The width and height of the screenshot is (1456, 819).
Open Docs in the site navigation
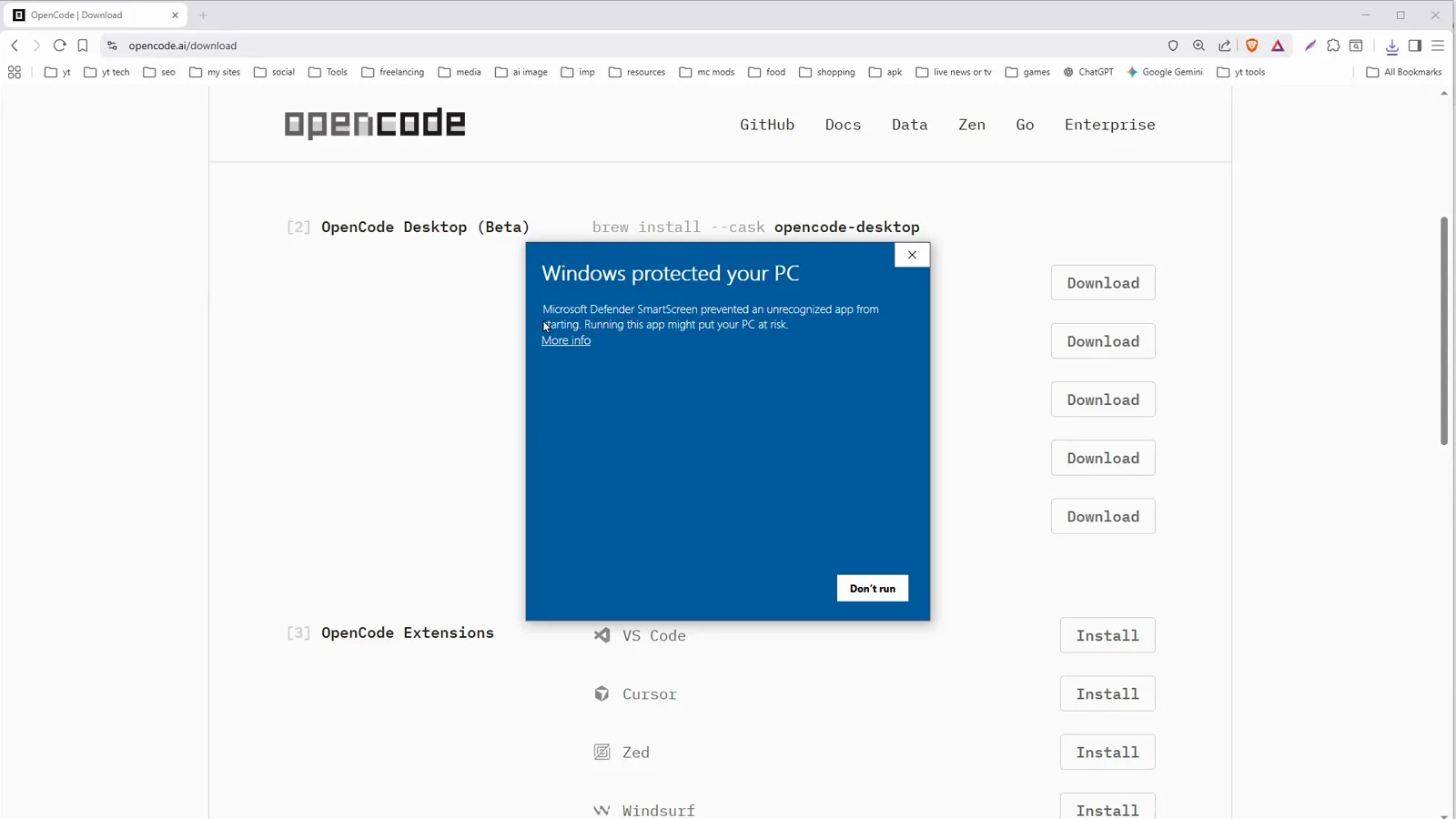[843, 125]
